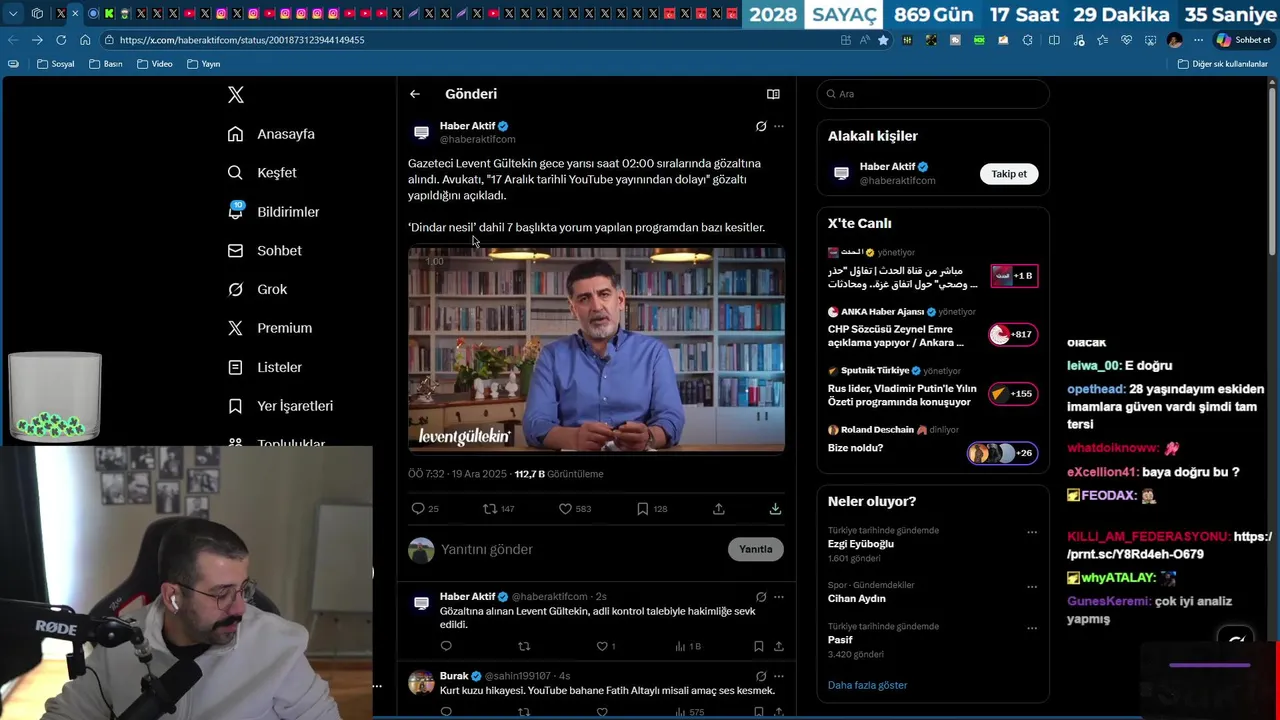Open more options on Burak's reply

click(779, 676)
